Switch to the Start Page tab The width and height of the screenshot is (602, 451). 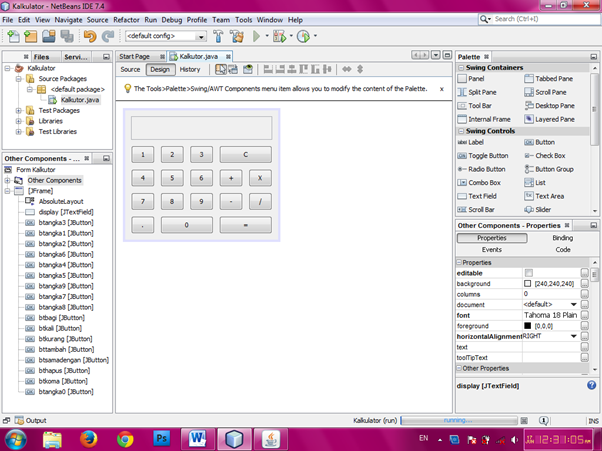pos(134,56)
